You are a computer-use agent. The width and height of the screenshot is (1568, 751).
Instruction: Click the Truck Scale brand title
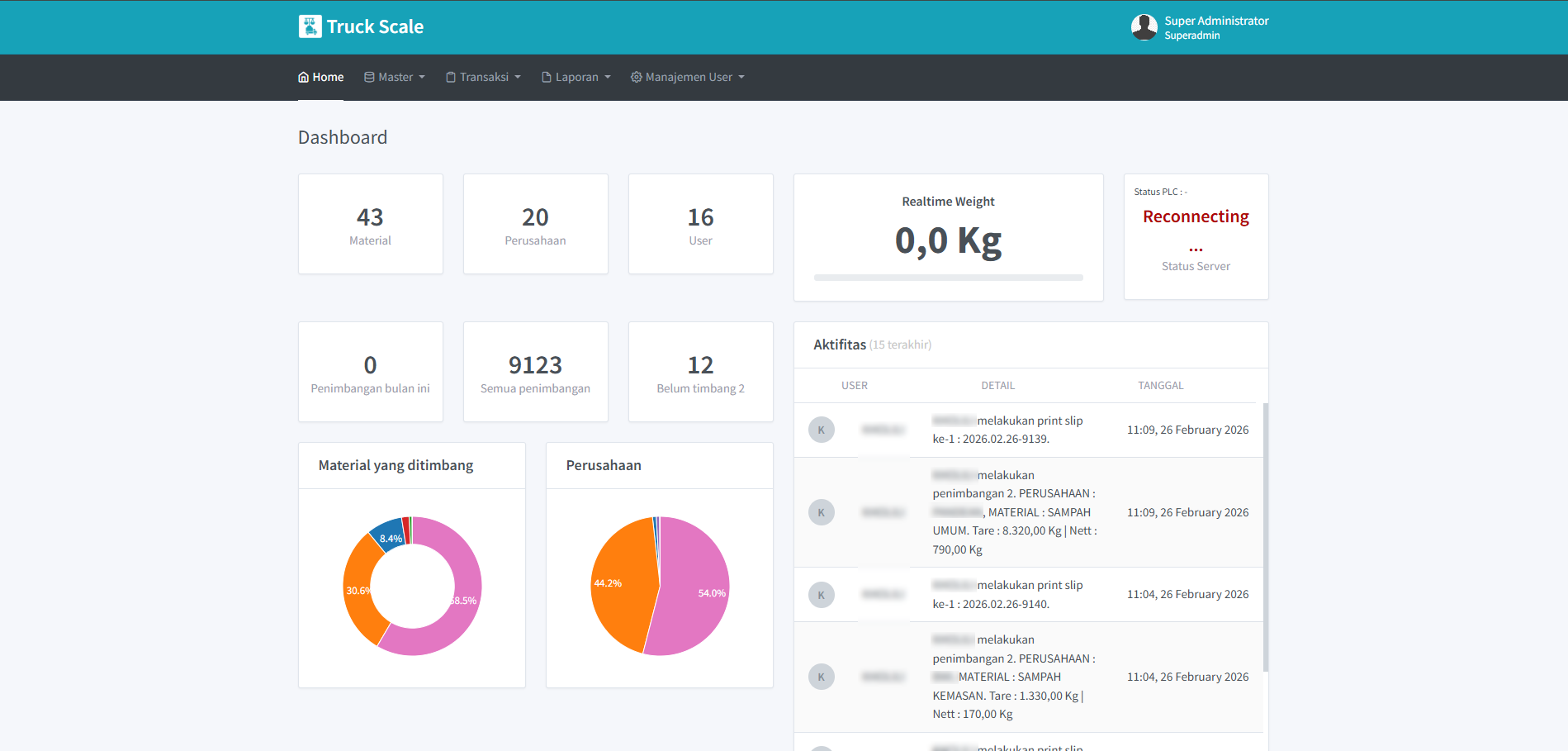pyautogui.click(x=375, y=26)
